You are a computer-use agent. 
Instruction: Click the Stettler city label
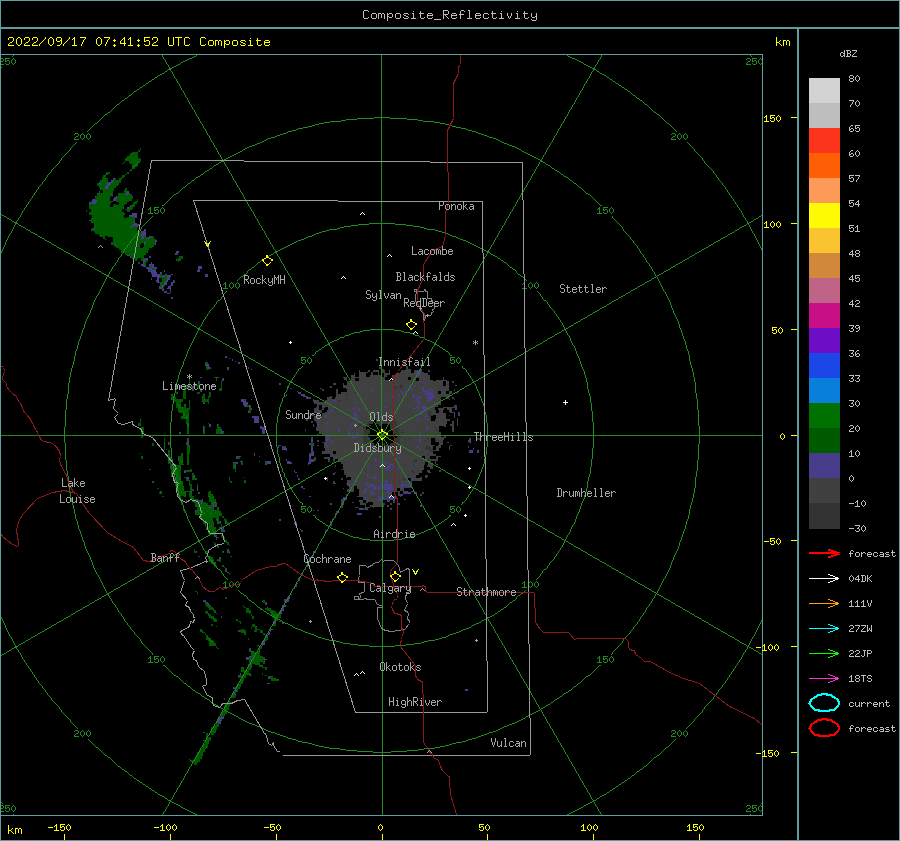tap(583, 289)
